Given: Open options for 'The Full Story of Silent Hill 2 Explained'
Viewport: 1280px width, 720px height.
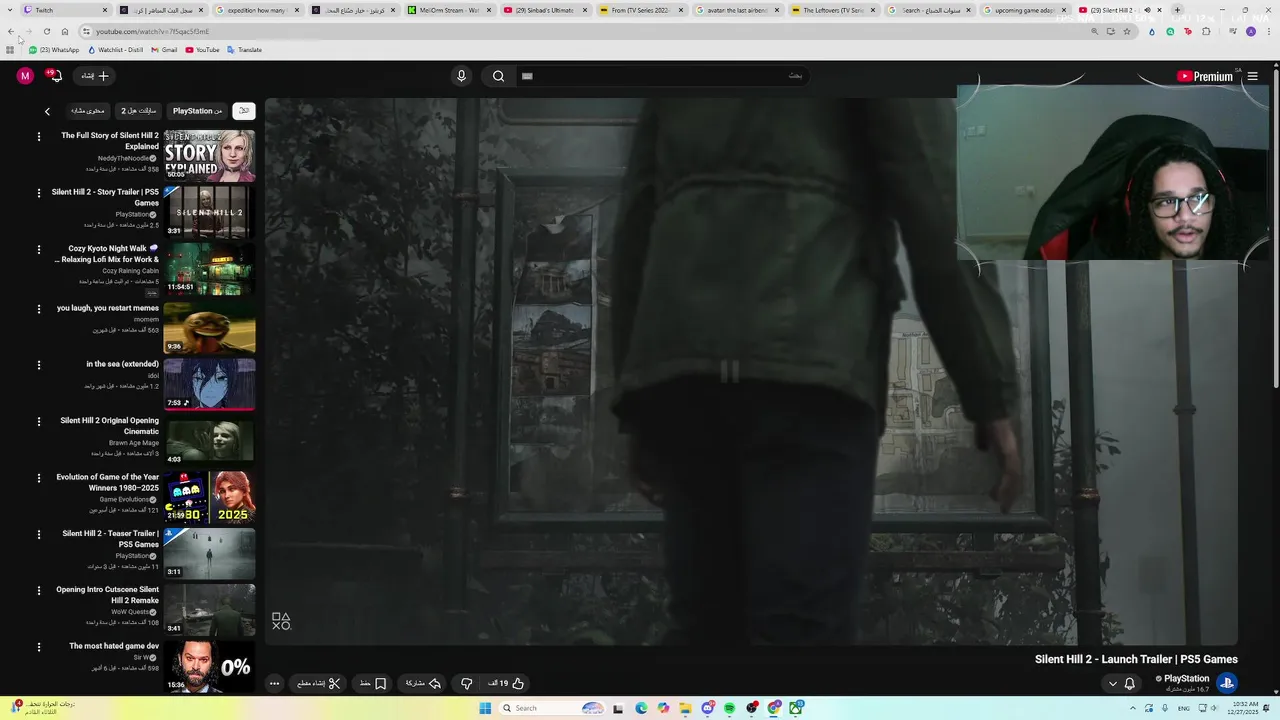Looking at the screenshot, I should (39, 136).
